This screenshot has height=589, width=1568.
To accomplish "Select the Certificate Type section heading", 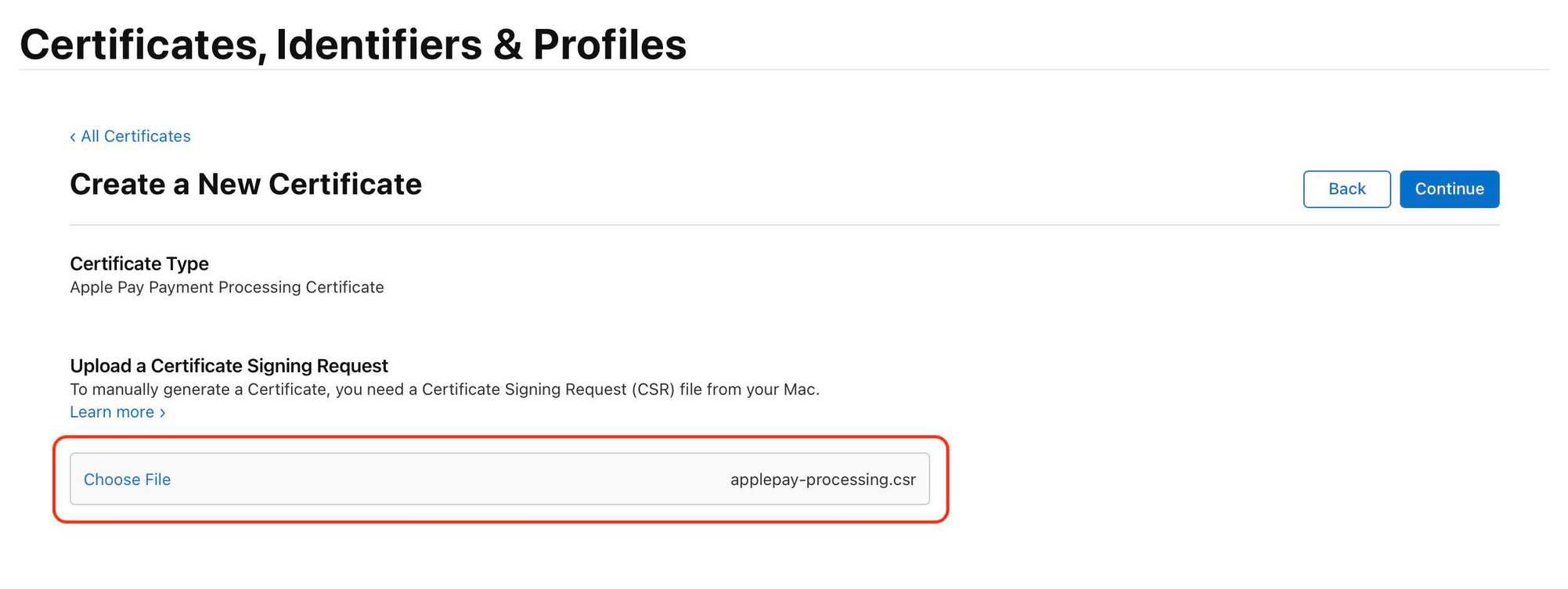I will point(139,264).
